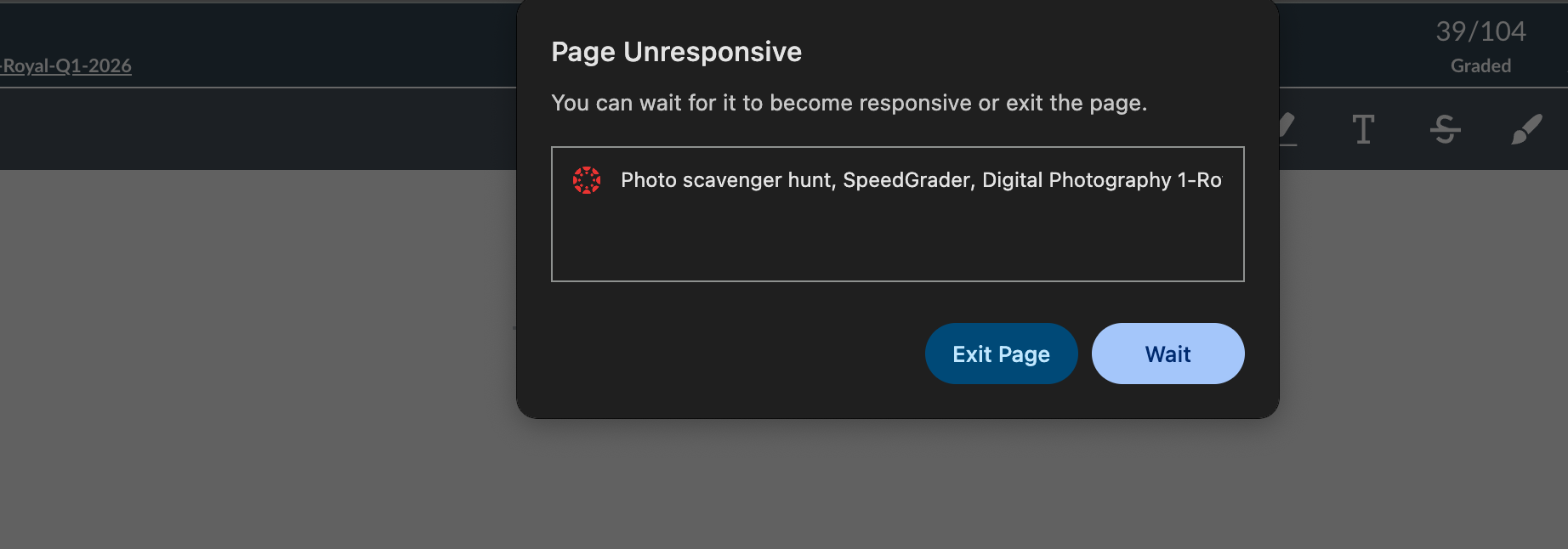Open the Royal-Q1-2026 course link

66,65
